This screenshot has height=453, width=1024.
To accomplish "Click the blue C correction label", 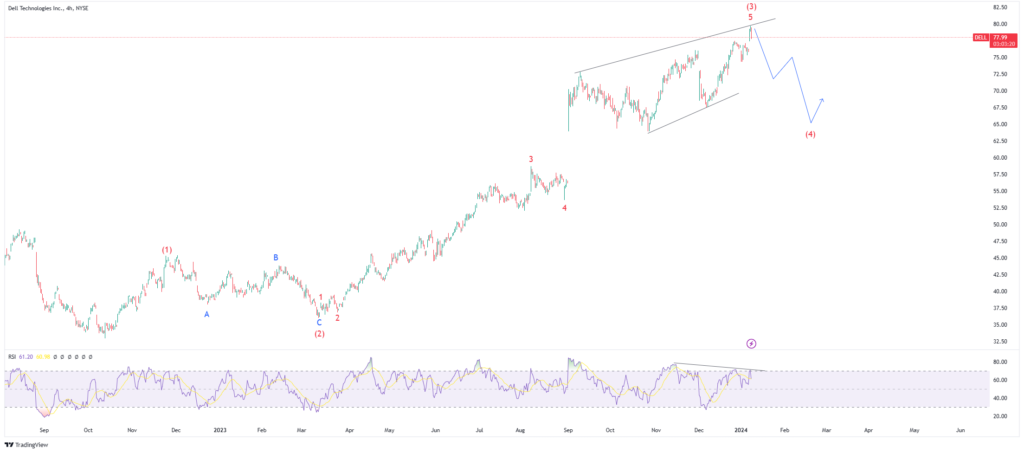I will (319, 322).
